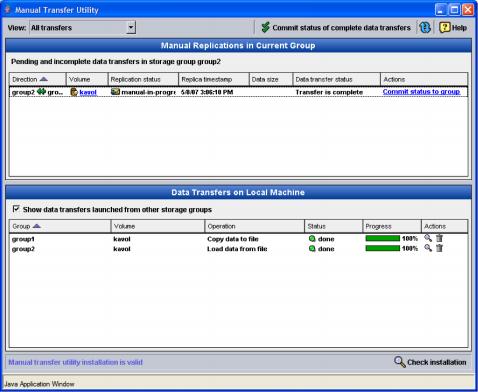Minimize the Manual Transfer Utility window
The width and height of the screenshot is (478, 392).
point(440,10)
